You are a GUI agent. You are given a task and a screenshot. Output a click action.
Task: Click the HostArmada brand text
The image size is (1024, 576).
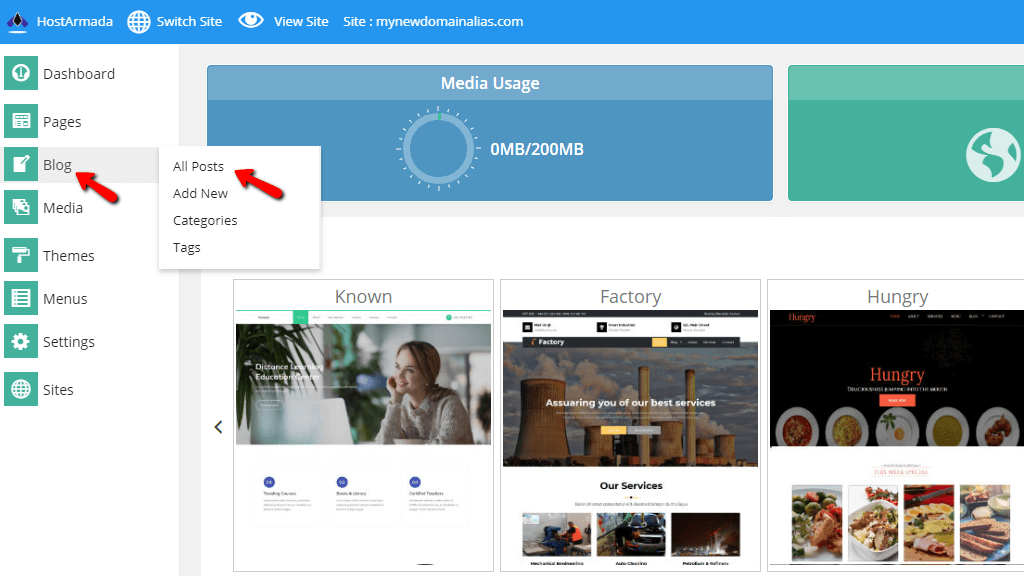(74, 22)
